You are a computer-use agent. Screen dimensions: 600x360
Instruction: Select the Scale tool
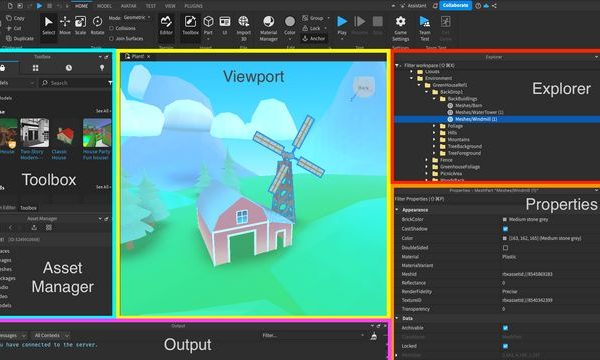point(80,25)
